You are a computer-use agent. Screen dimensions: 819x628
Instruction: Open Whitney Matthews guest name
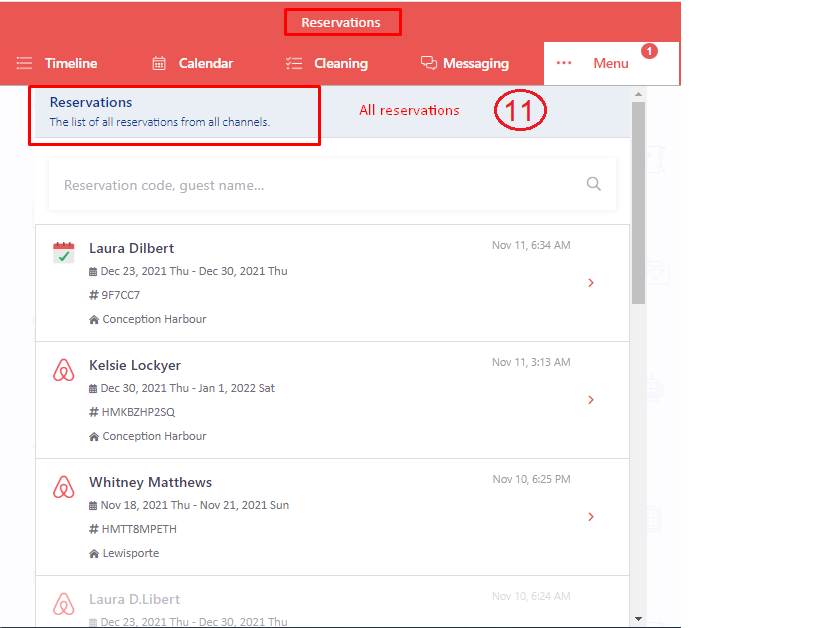tap(150, 482)
